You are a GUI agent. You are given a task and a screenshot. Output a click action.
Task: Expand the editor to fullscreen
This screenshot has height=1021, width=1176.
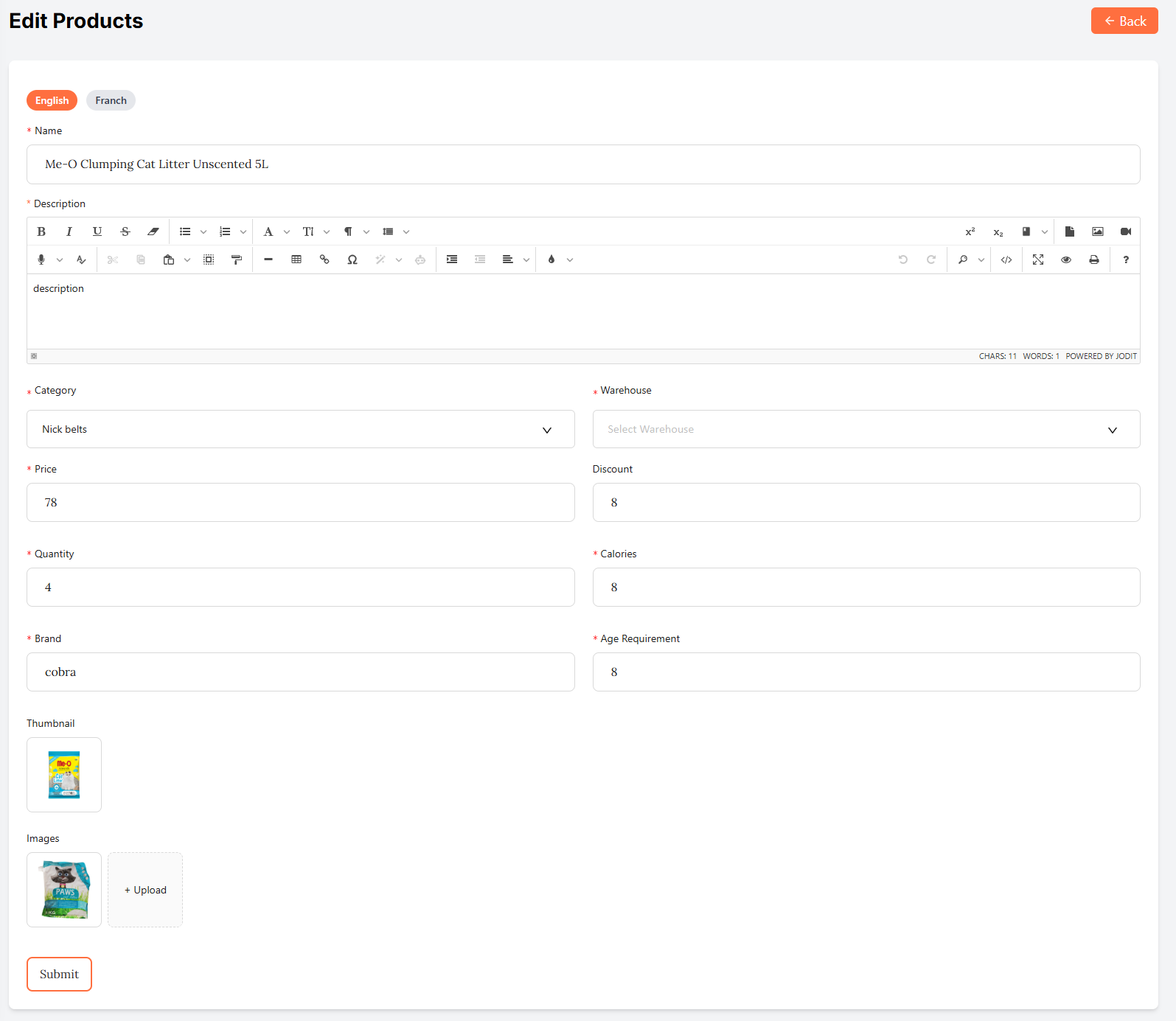[1038, 259]
